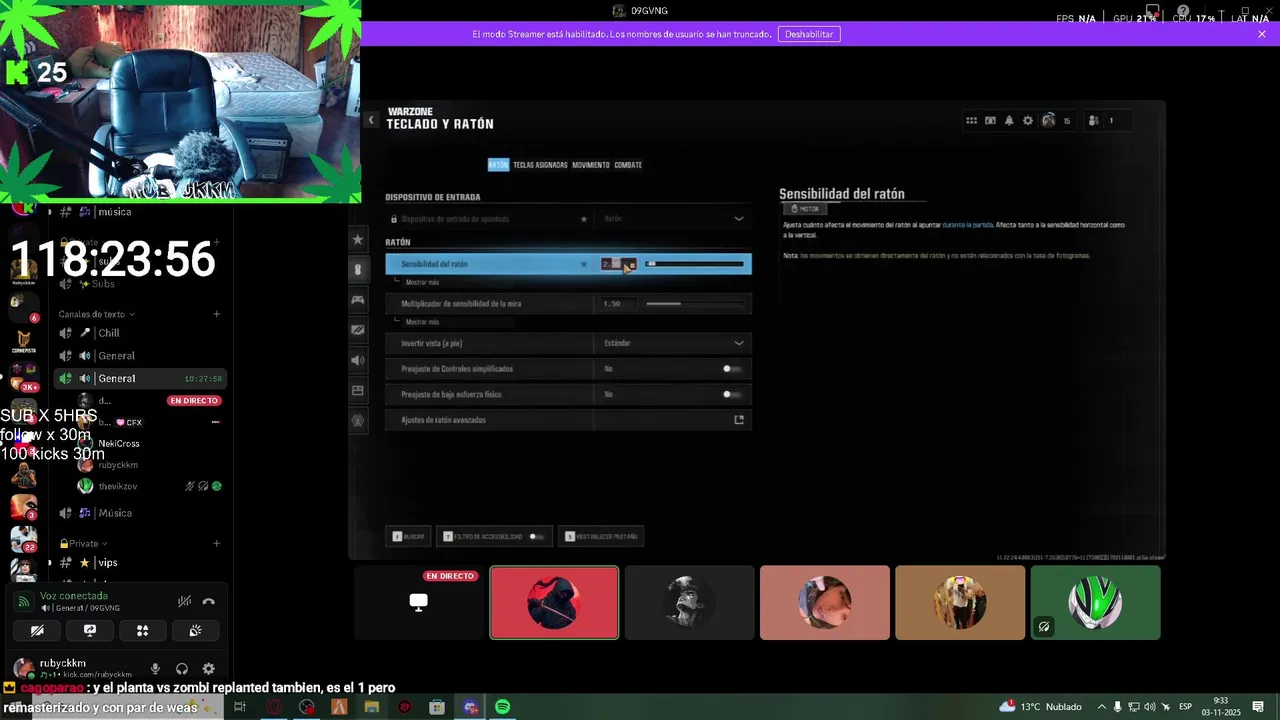Open the friends party icon in game header

point(1094,121)
